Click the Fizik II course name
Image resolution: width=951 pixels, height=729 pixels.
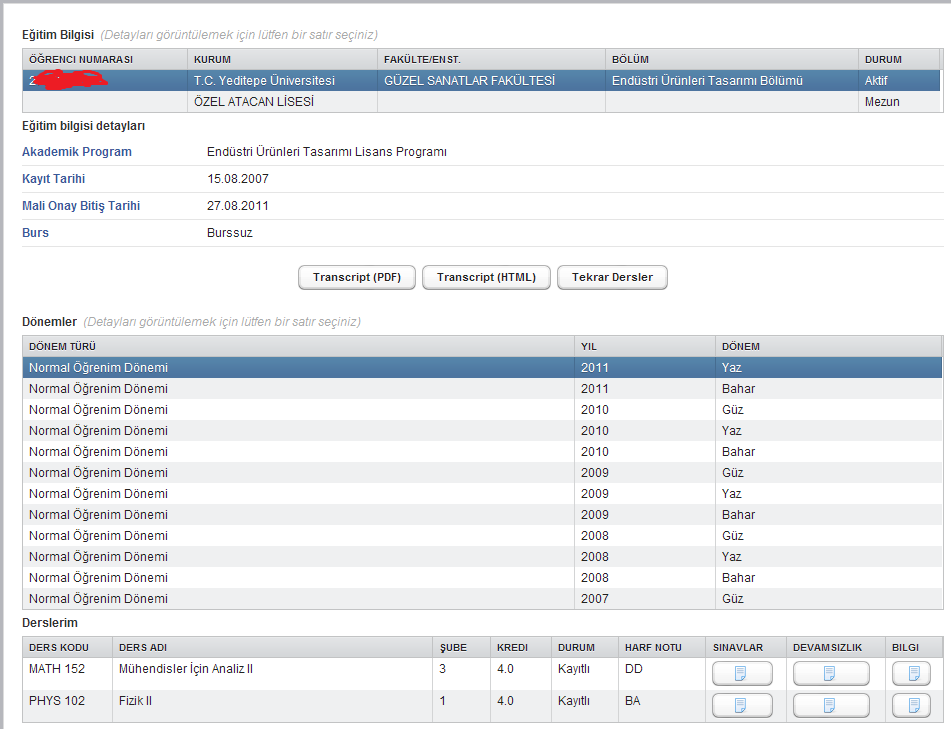click(x=135, y=700)
